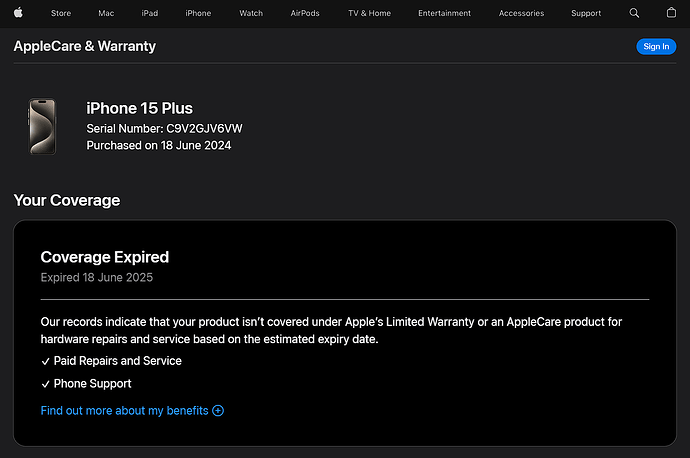Select iPhone in the top navigation
Viewport: 690px width, 458px height.
(198, 13)
